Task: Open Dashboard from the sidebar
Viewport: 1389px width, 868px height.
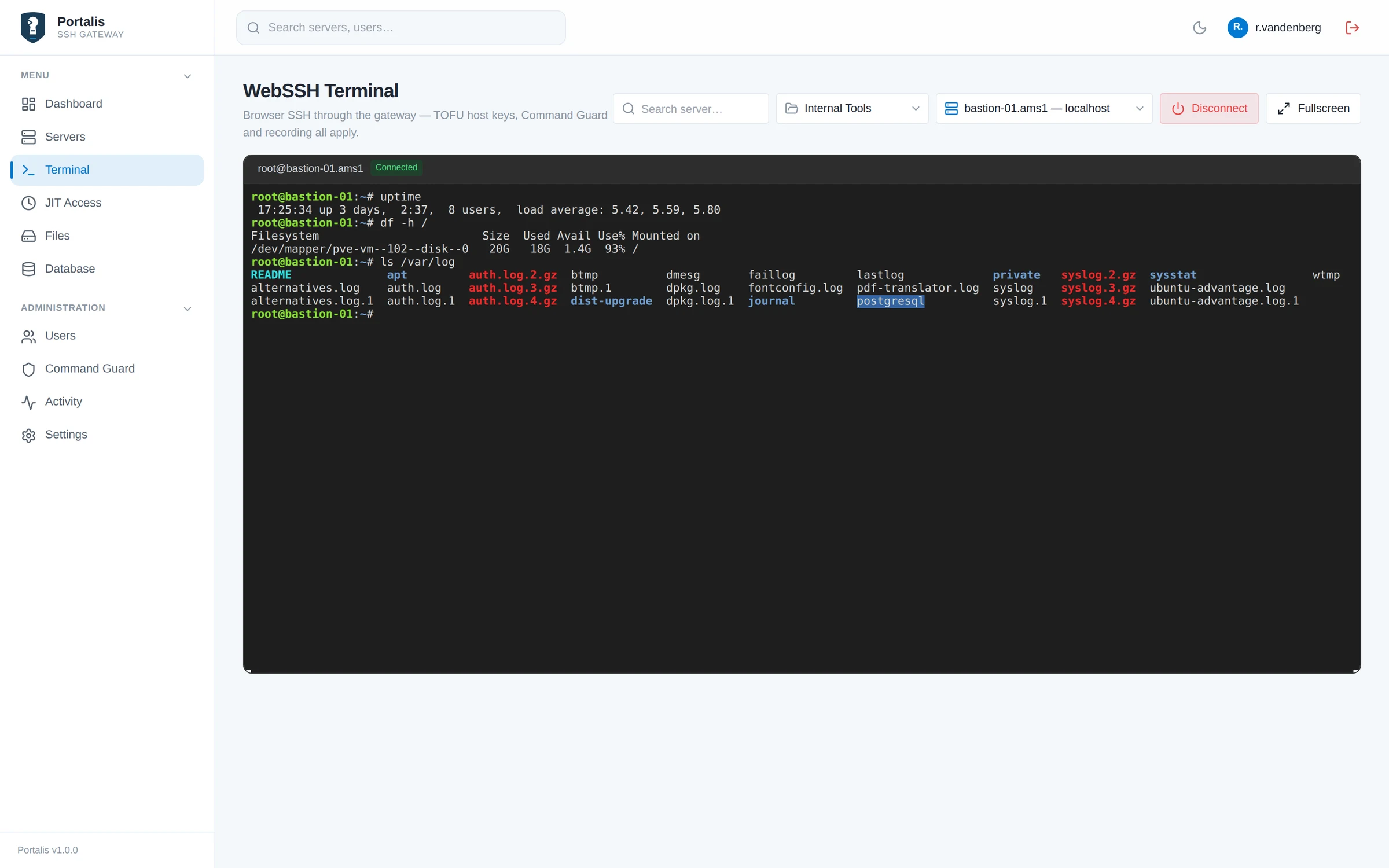Action: point(107,104)
